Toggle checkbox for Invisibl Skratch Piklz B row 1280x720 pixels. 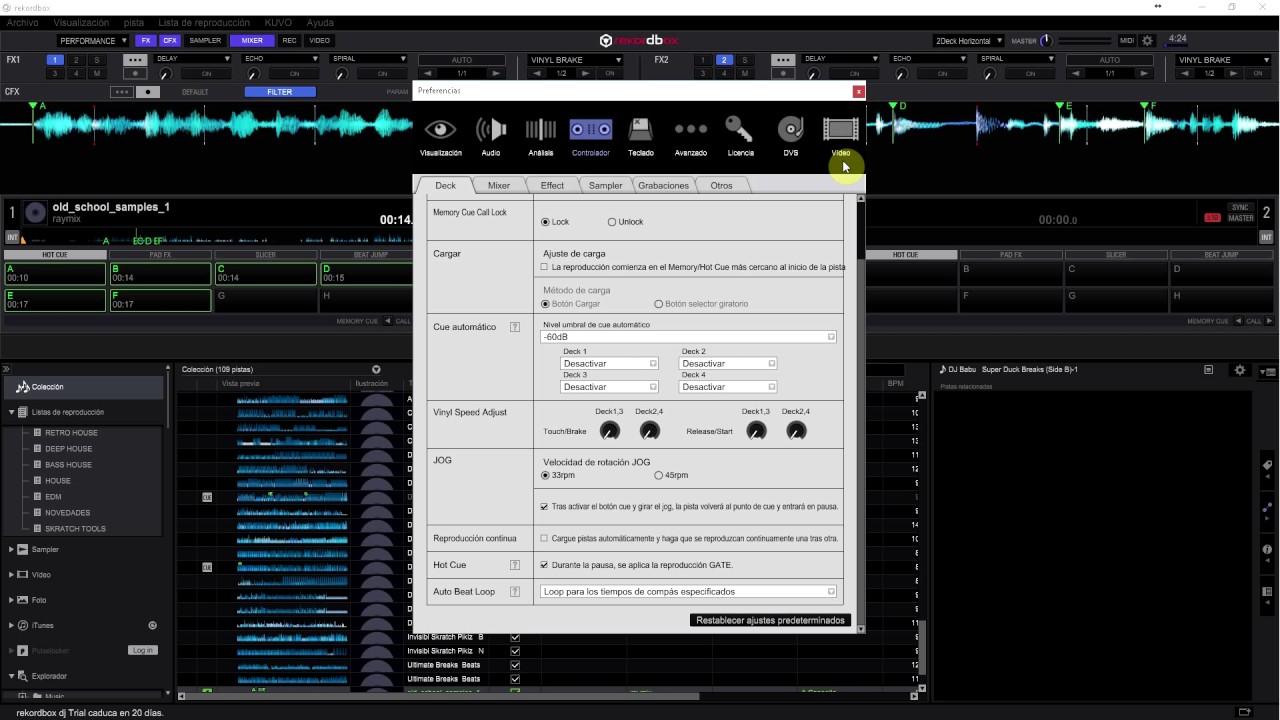click(x=515, y=637)
